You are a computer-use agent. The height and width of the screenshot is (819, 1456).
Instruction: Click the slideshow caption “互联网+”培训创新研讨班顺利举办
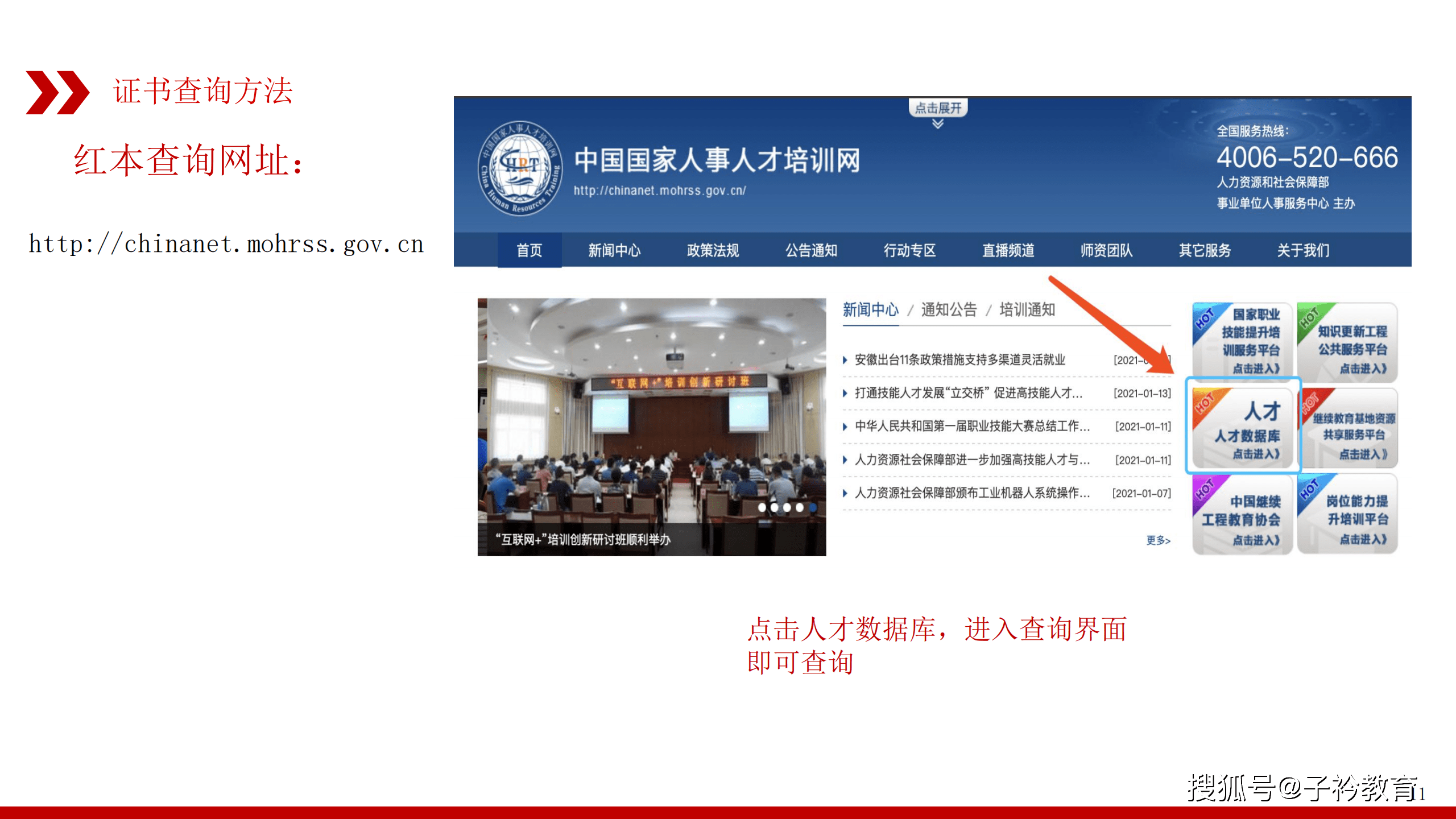(582, 540)
